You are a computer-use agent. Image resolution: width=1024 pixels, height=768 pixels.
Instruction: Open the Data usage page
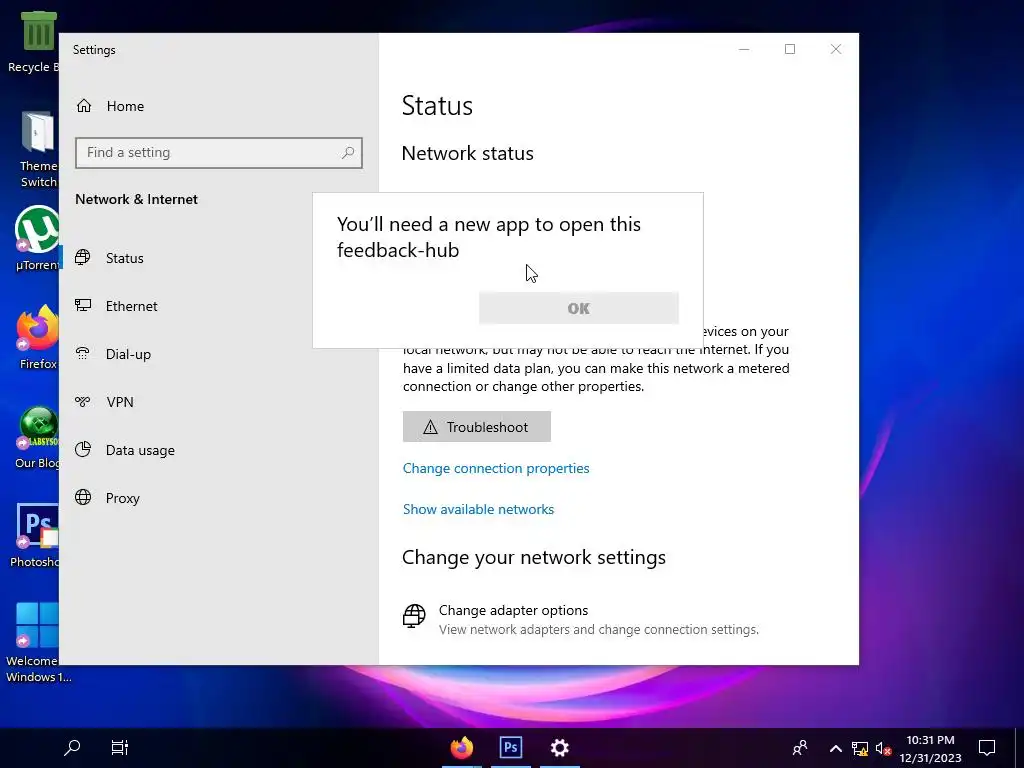140,450
